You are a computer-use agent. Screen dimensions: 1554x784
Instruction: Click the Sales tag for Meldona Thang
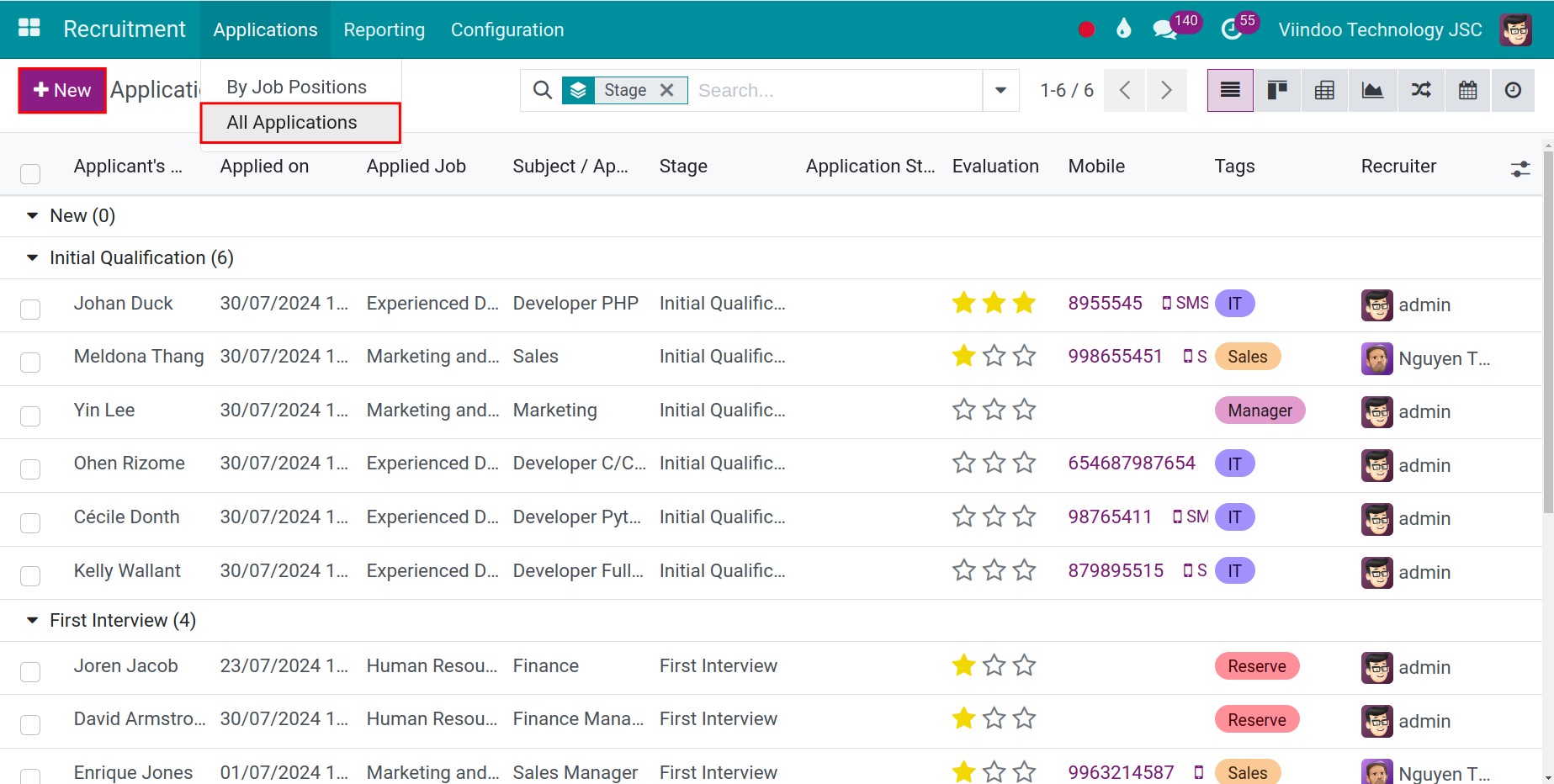(1247, 357)
